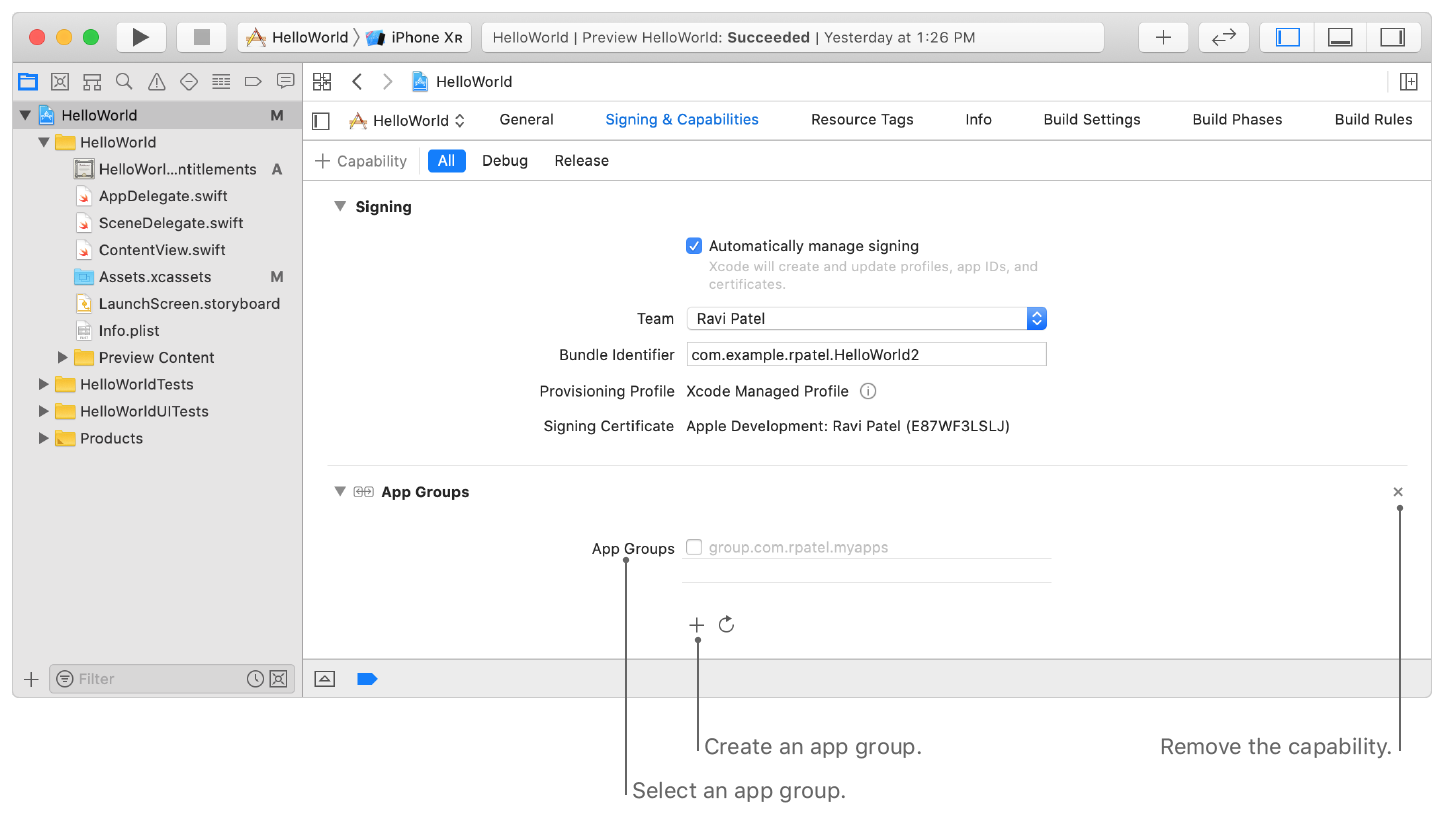Open the Build Phases tab
The height and width of the screenshot is (815, 1444).
click(x=1237, y=119)
